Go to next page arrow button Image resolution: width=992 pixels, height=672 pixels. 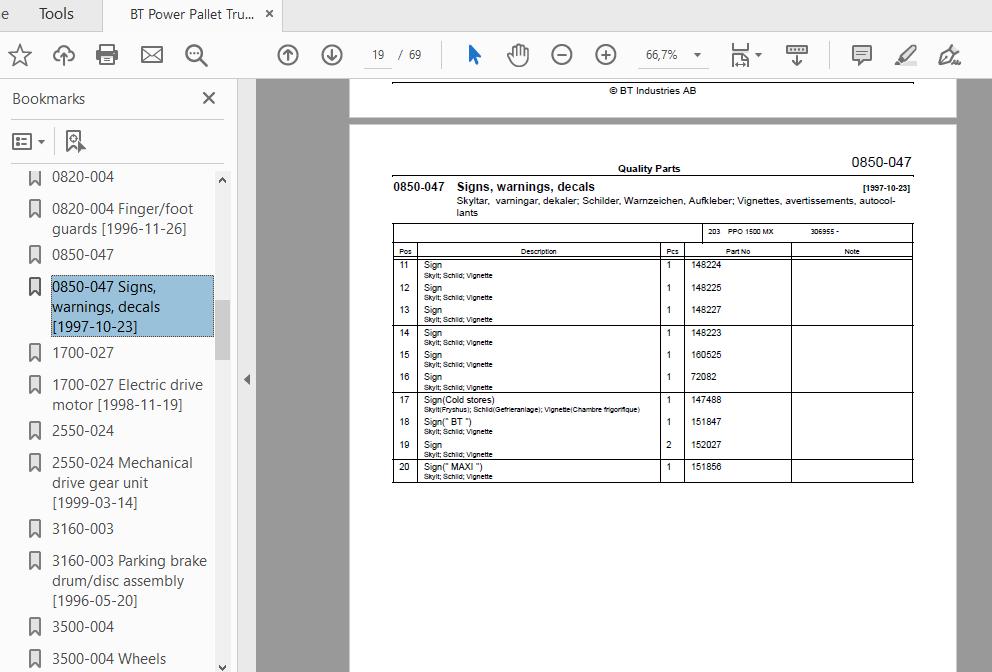tap(332, 55)
